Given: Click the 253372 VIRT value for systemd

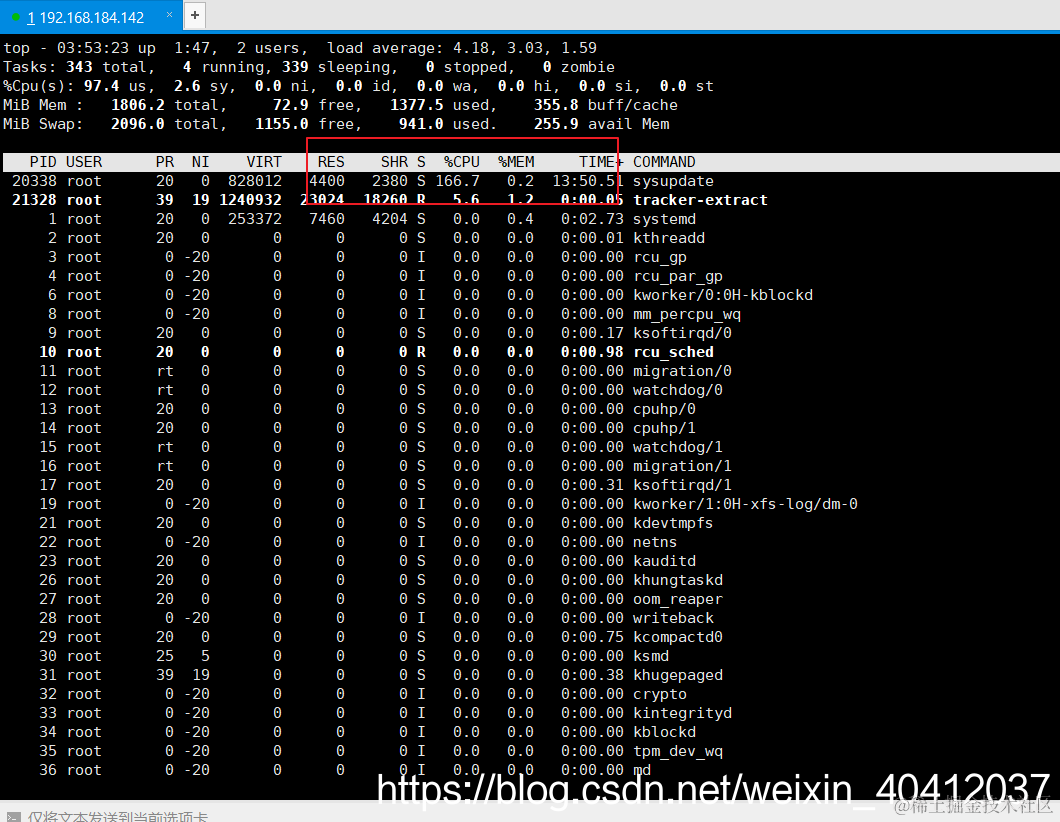Looking at the screenshot, I should [x=255, y=219].
